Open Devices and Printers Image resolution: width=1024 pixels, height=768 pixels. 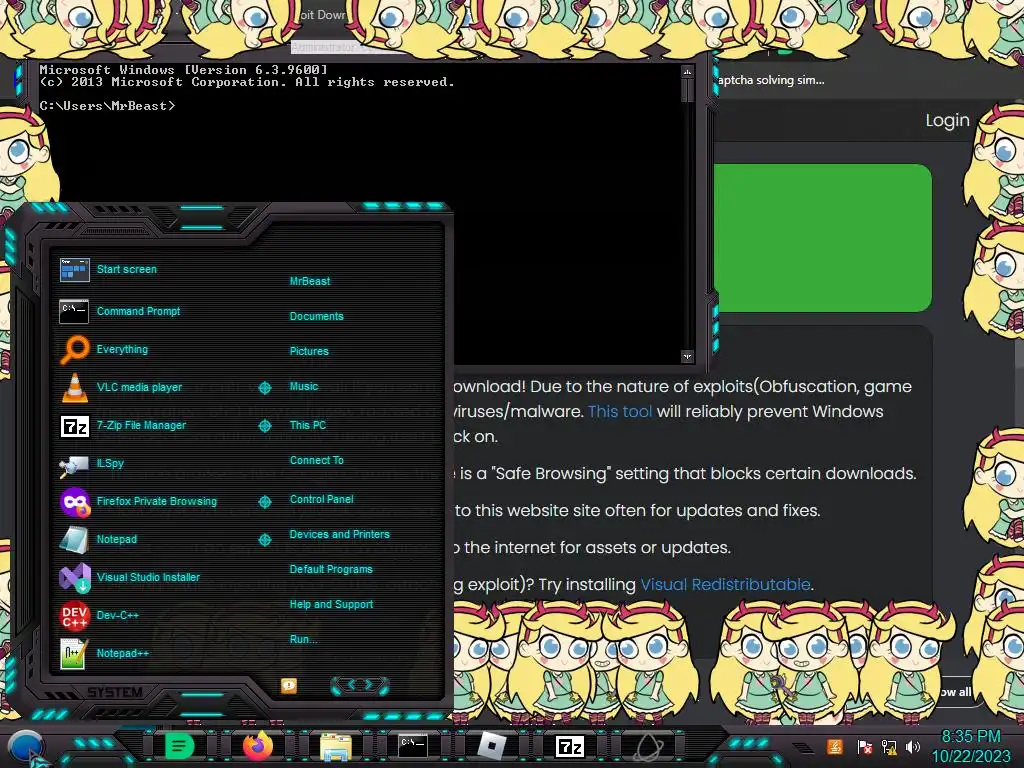pos(339,534)
